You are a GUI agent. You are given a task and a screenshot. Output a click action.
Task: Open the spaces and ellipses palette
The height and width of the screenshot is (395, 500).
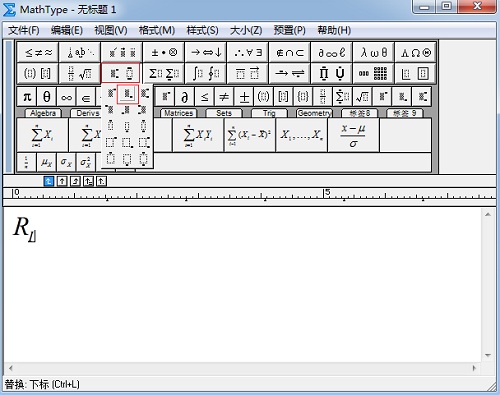[80, 52]
